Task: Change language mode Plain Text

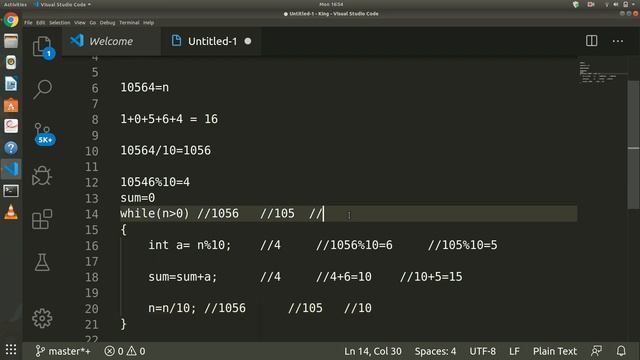Action: pyautogui.click(x=555, y=351)
